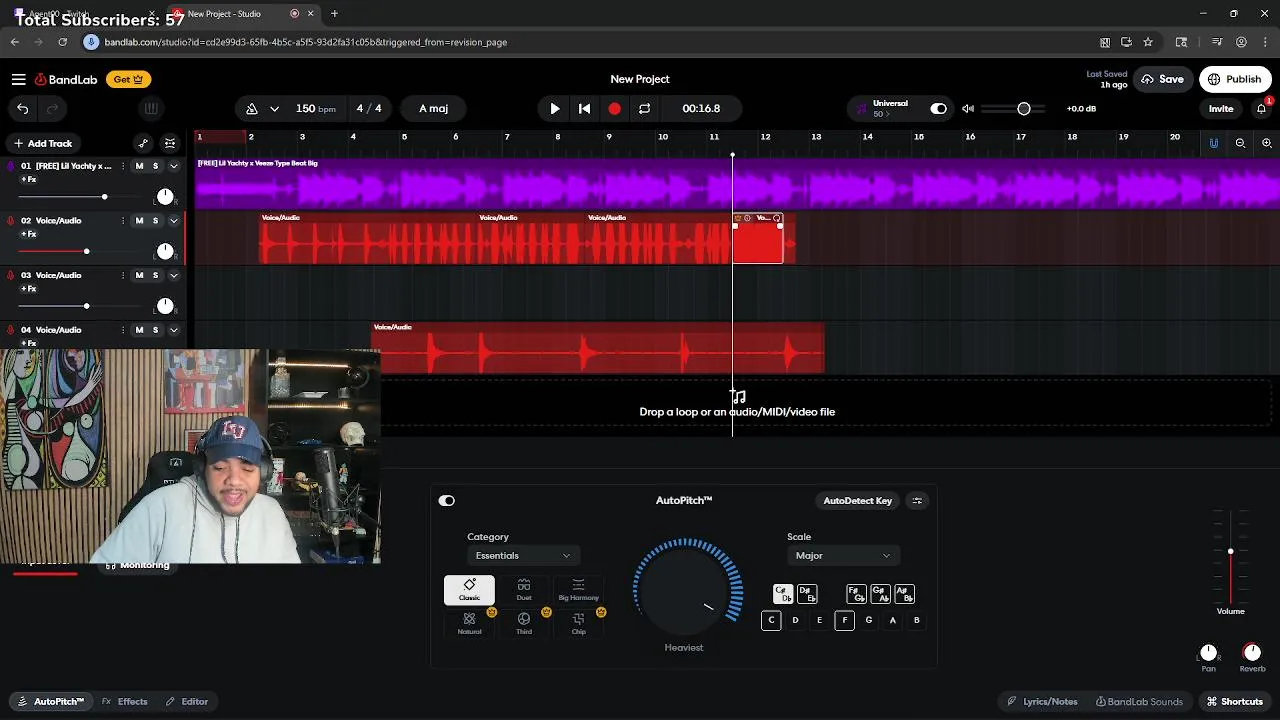The image size is (1280, 720).
Task: Open options menu for track 02
Action: tap(123, 221)
